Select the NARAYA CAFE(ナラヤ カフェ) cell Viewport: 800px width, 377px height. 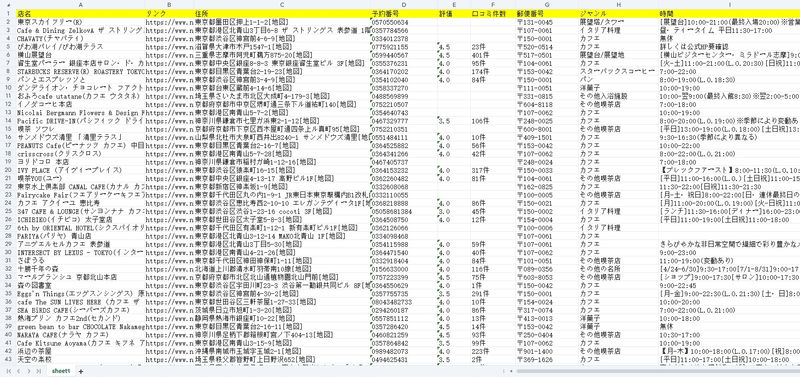point(80,335)
